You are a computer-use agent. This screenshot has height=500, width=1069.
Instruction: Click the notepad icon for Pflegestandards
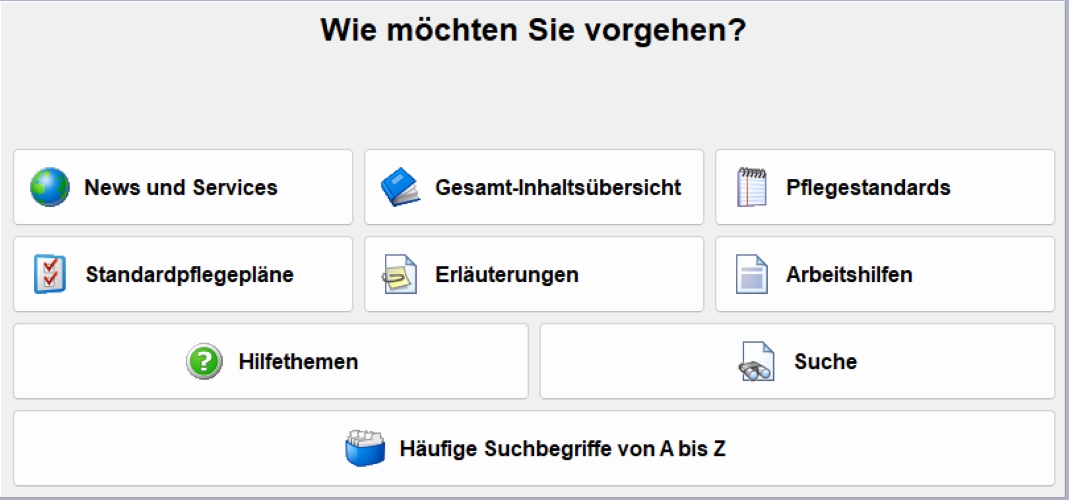pos(752,187)
